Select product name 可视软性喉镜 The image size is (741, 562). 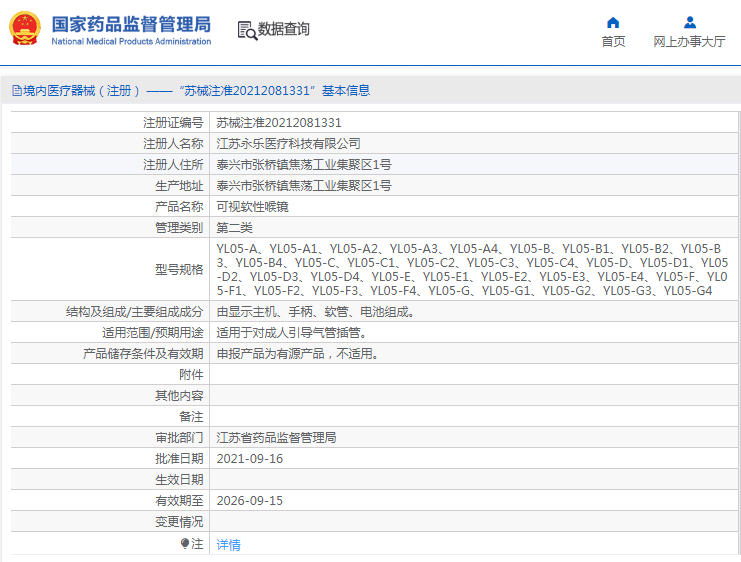pos(252,207)
